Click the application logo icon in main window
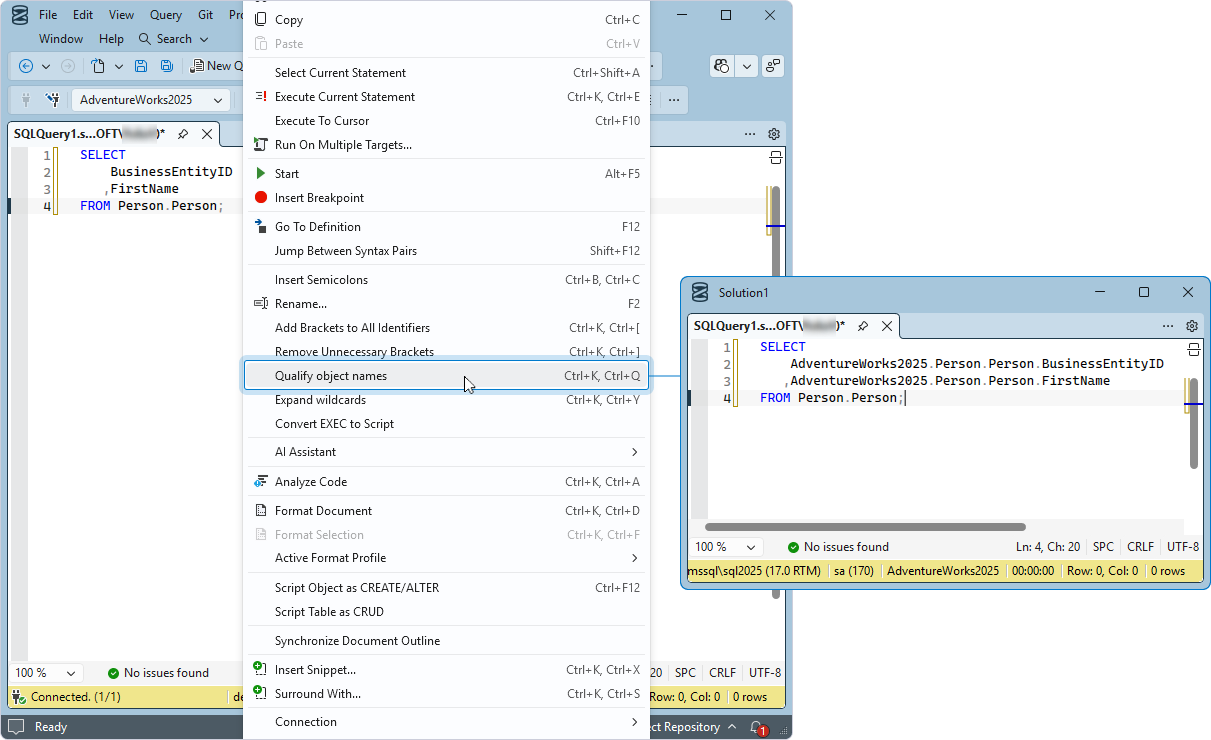The width and height of the screenshot is (1211, 740). coord(20,15)
